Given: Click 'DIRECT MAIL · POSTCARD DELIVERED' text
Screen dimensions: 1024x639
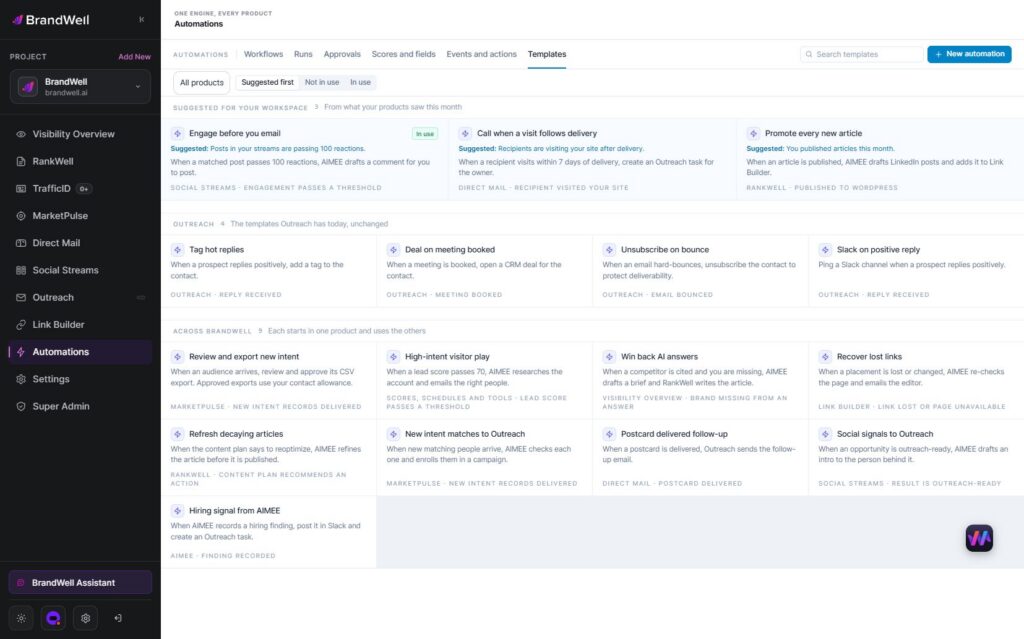Looking at the screenshot, I should (x=672, y=483).
